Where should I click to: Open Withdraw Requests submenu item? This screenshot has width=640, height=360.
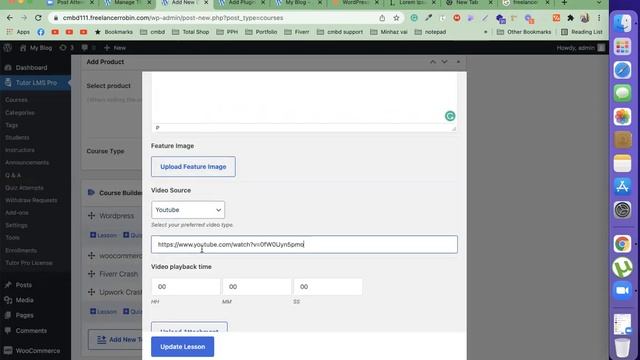click(x=31, y=200)
